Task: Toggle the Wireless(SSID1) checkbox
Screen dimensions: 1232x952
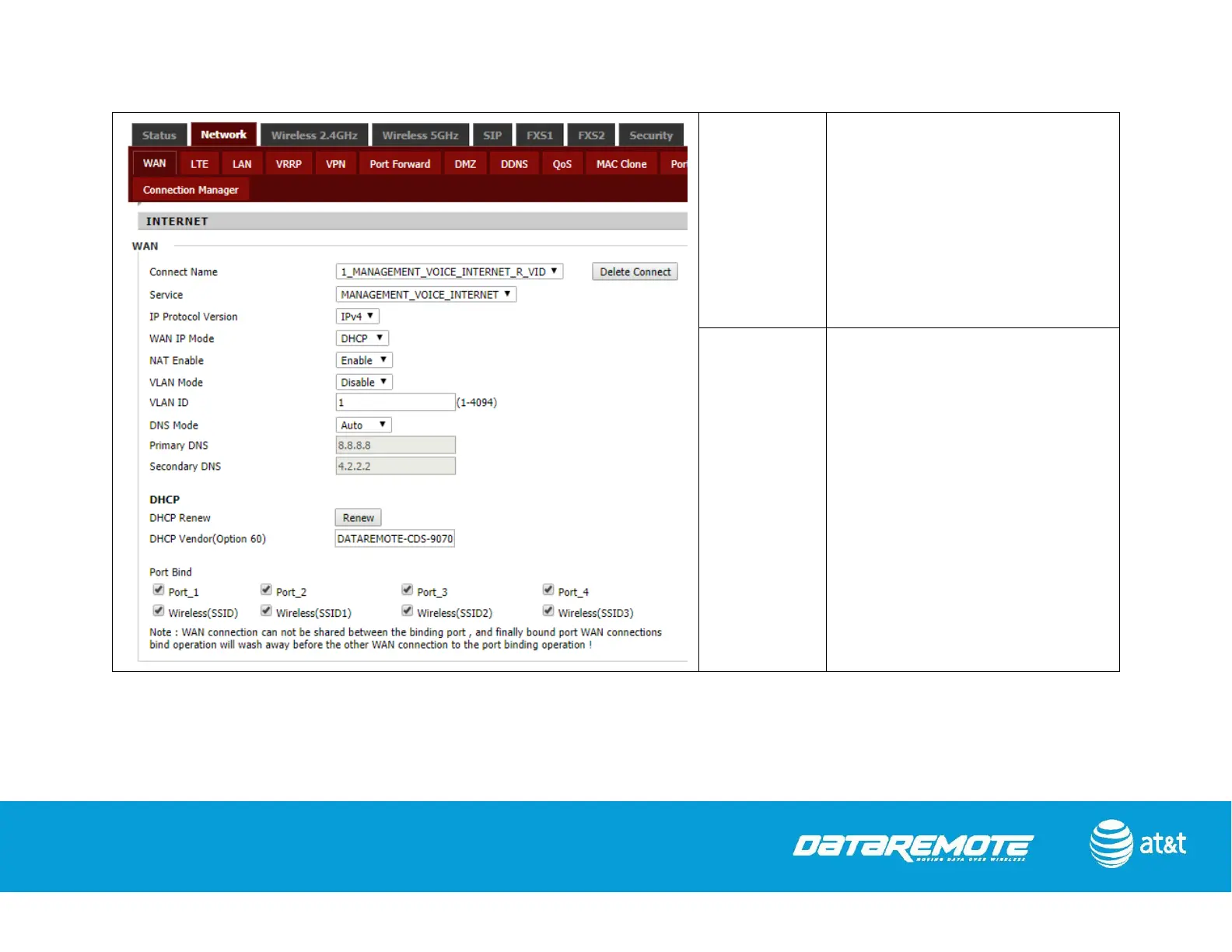Action: click(x=266, y=611)
